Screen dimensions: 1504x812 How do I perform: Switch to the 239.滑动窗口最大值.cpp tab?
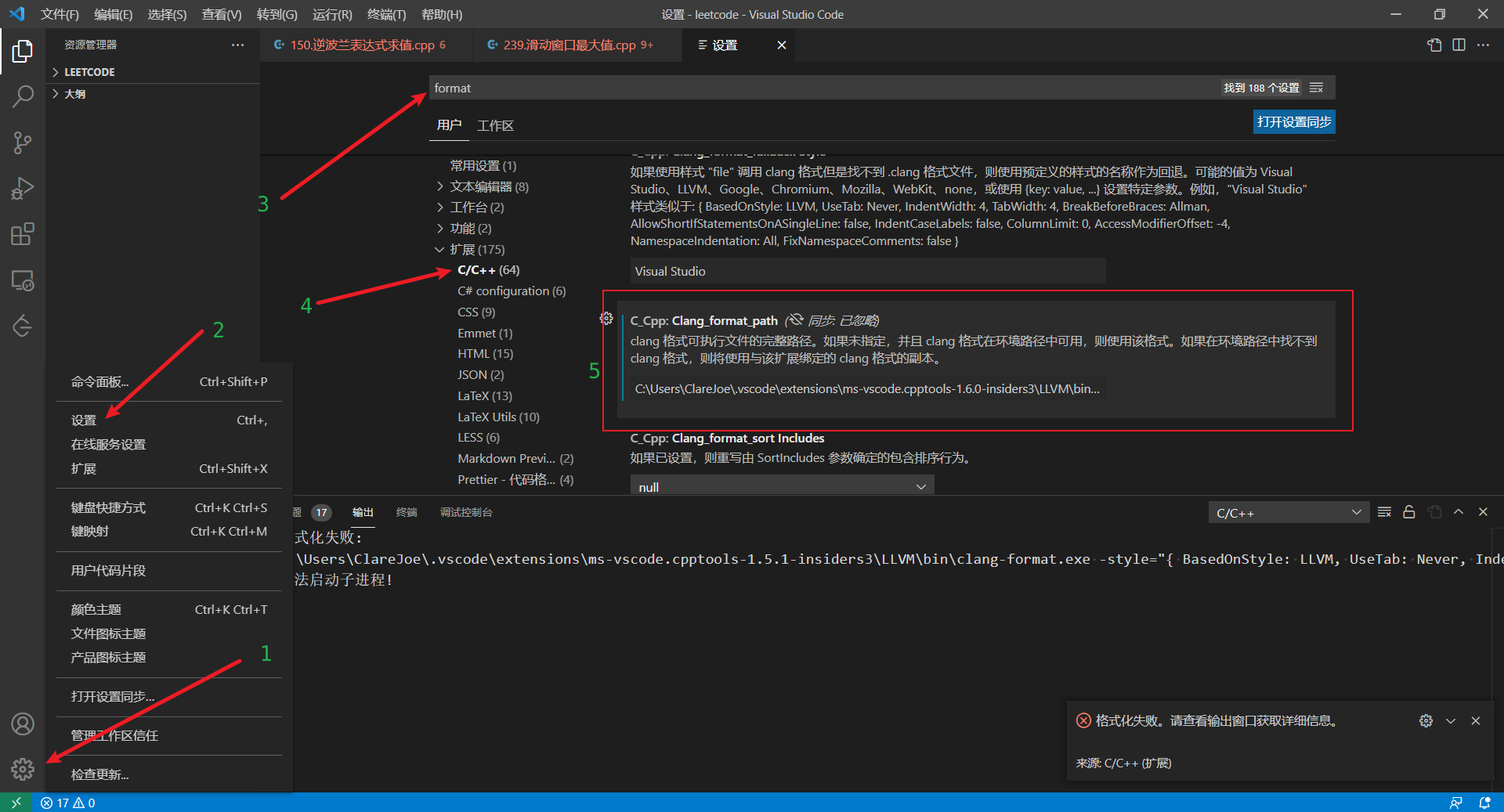(577, 45)
